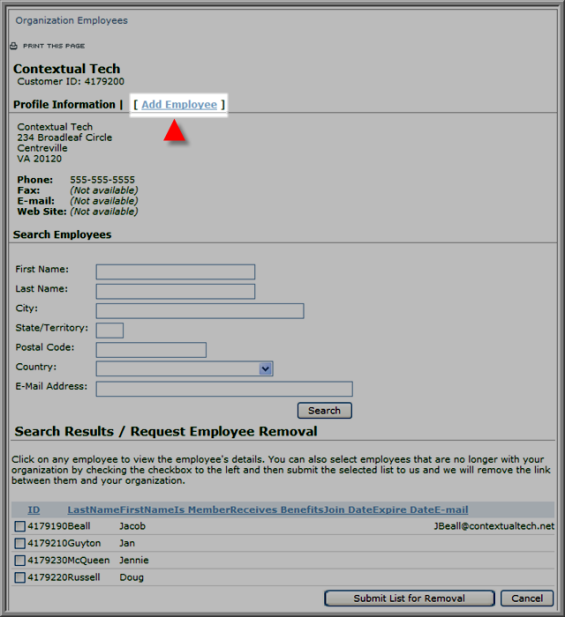The image size is (565, 617).
Task: Click into the Last Name field
Action: [175, 292]
